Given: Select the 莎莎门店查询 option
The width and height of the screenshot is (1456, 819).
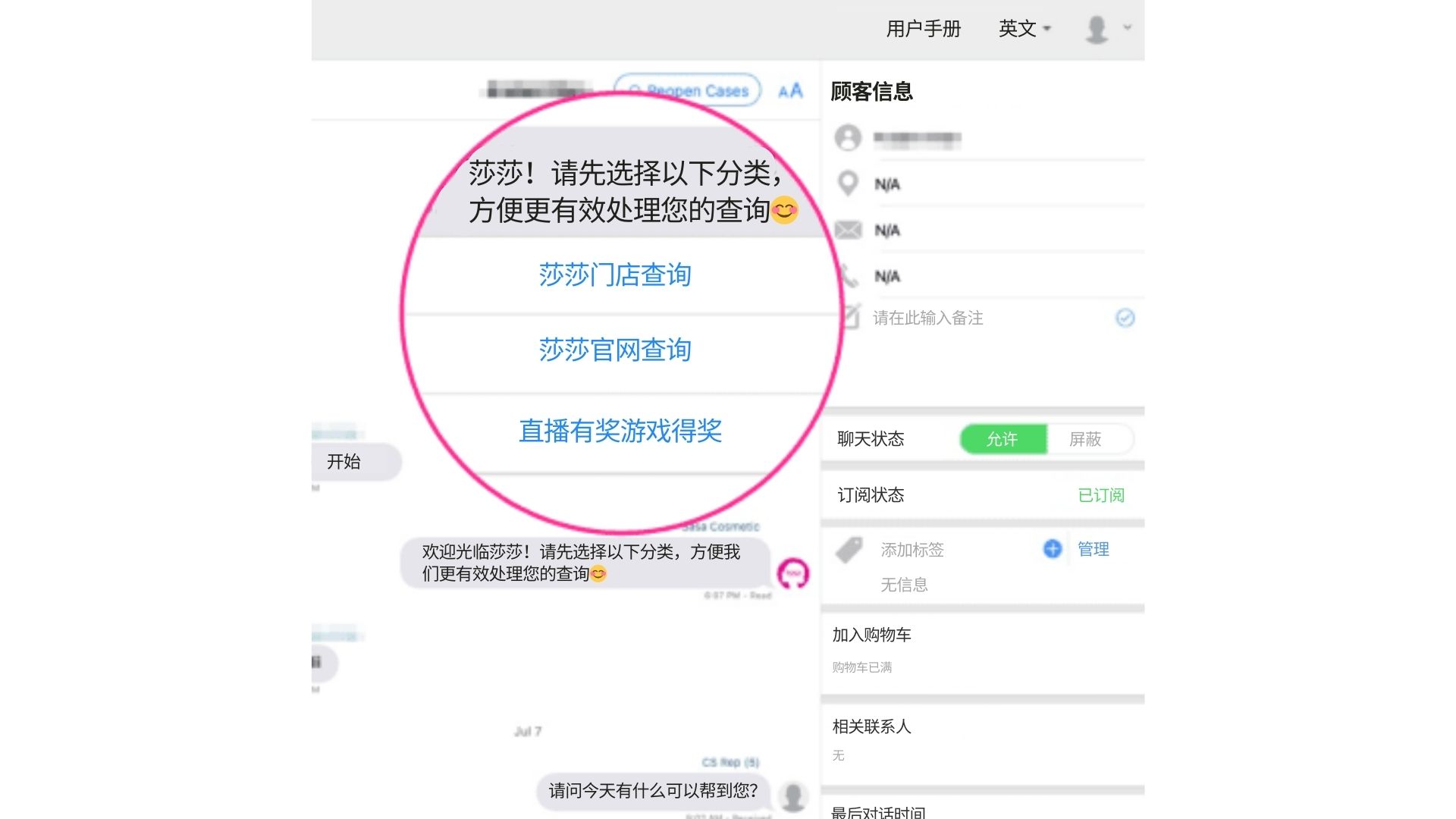Looking at the screenshot, I should [x=615, y=275].
